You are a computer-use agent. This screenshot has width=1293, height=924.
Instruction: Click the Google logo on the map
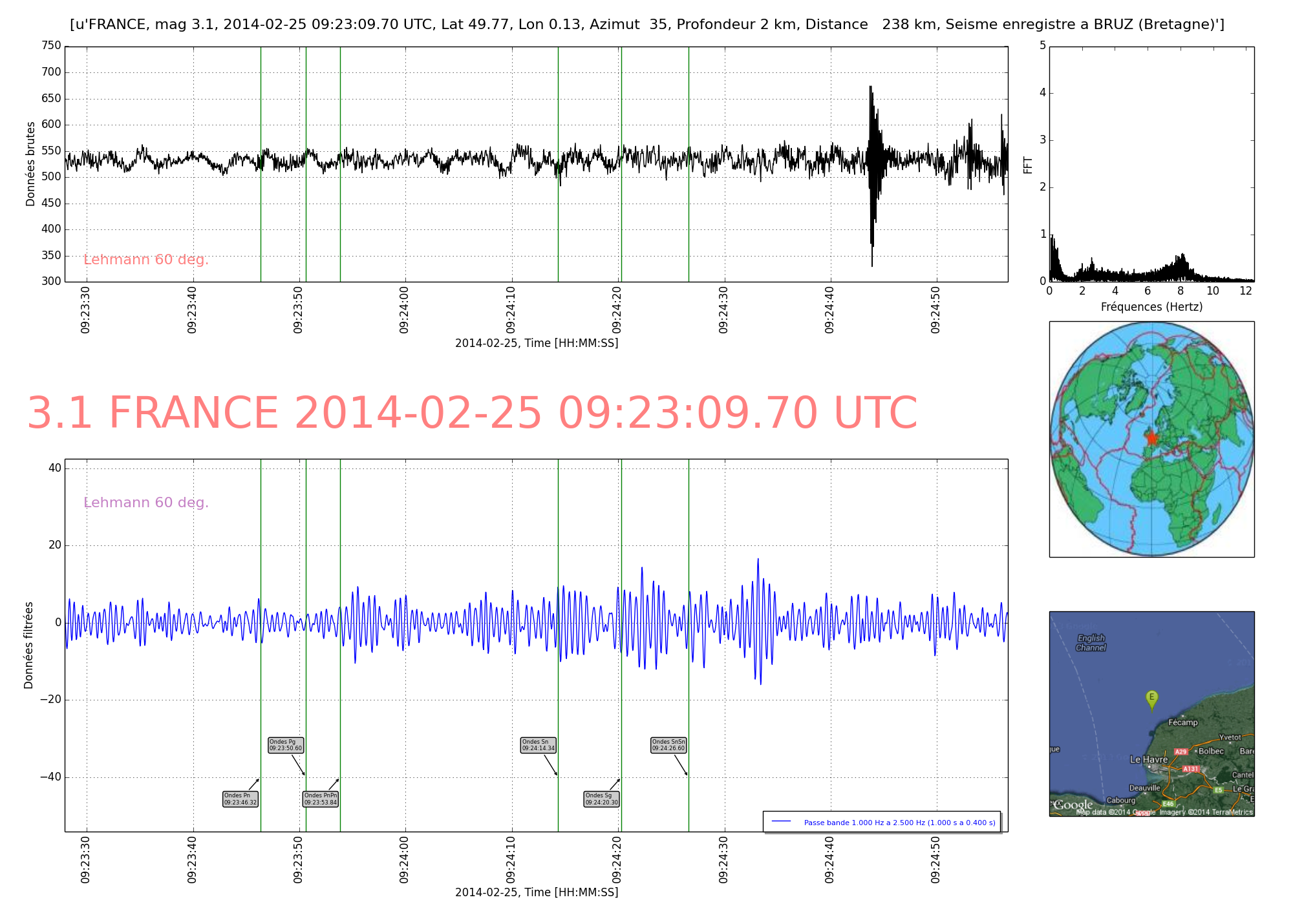coord(1073,805)
